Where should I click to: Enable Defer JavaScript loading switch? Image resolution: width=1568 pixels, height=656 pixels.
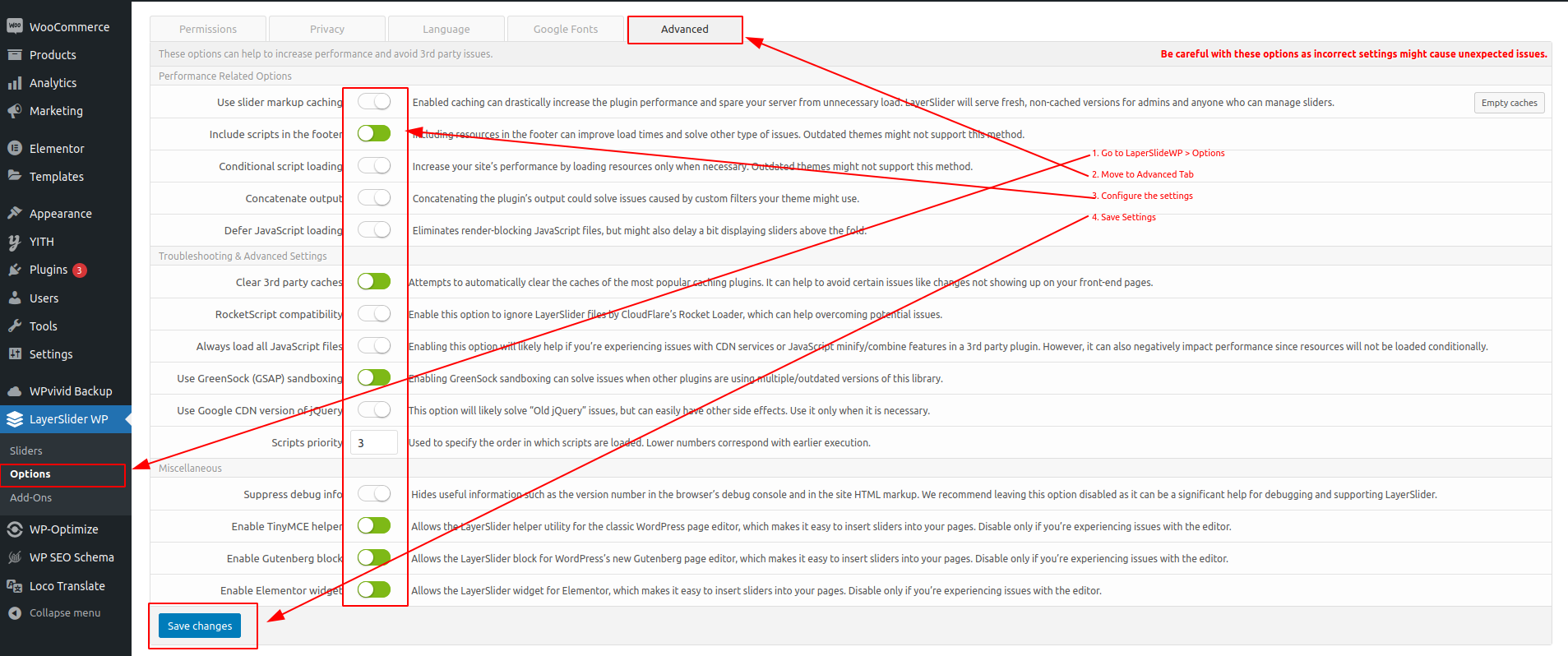tap(374, 229)
